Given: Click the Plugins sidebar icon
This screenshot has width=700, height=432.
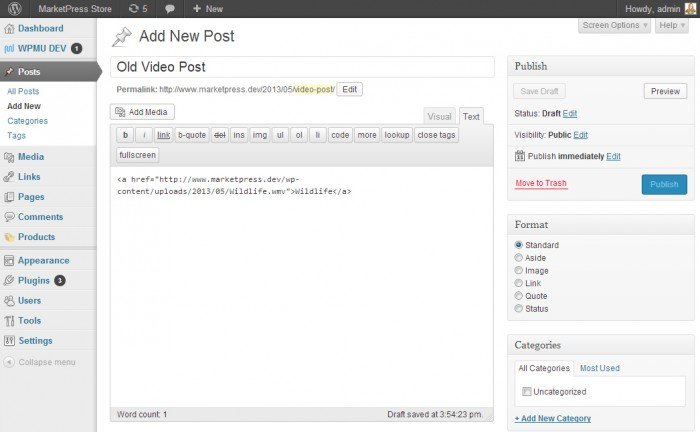Looking at the screenshot, I should tap(9, 281).
